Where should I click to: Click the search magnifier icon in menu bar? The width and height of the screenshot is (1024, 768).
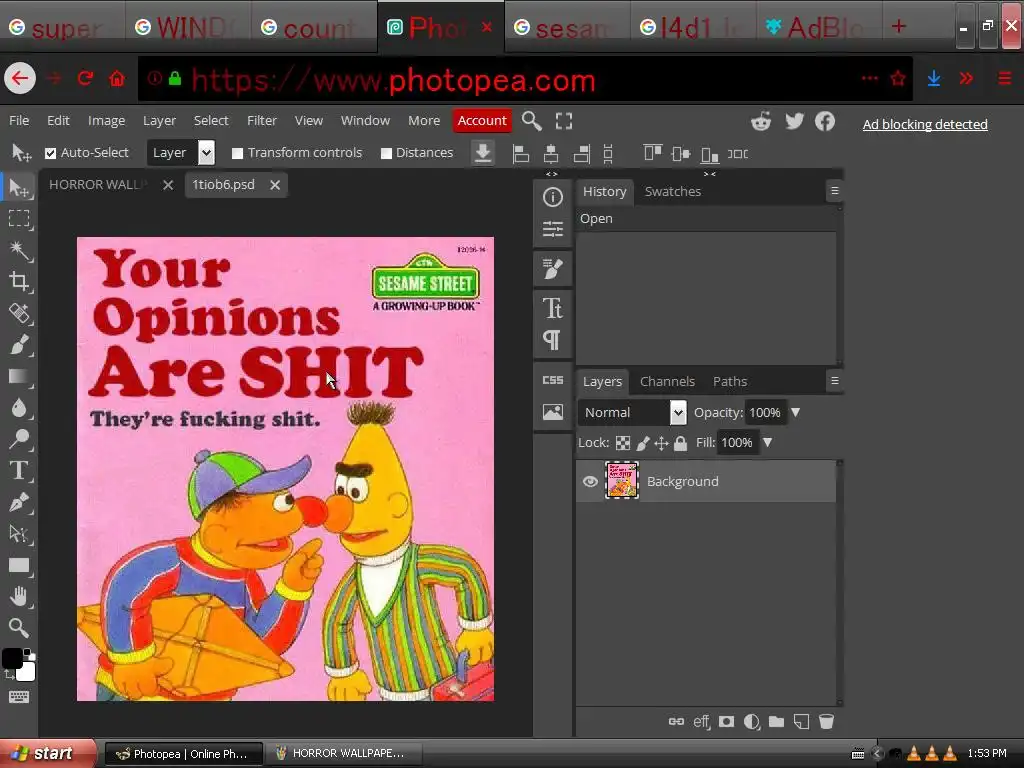coord(532,121)
